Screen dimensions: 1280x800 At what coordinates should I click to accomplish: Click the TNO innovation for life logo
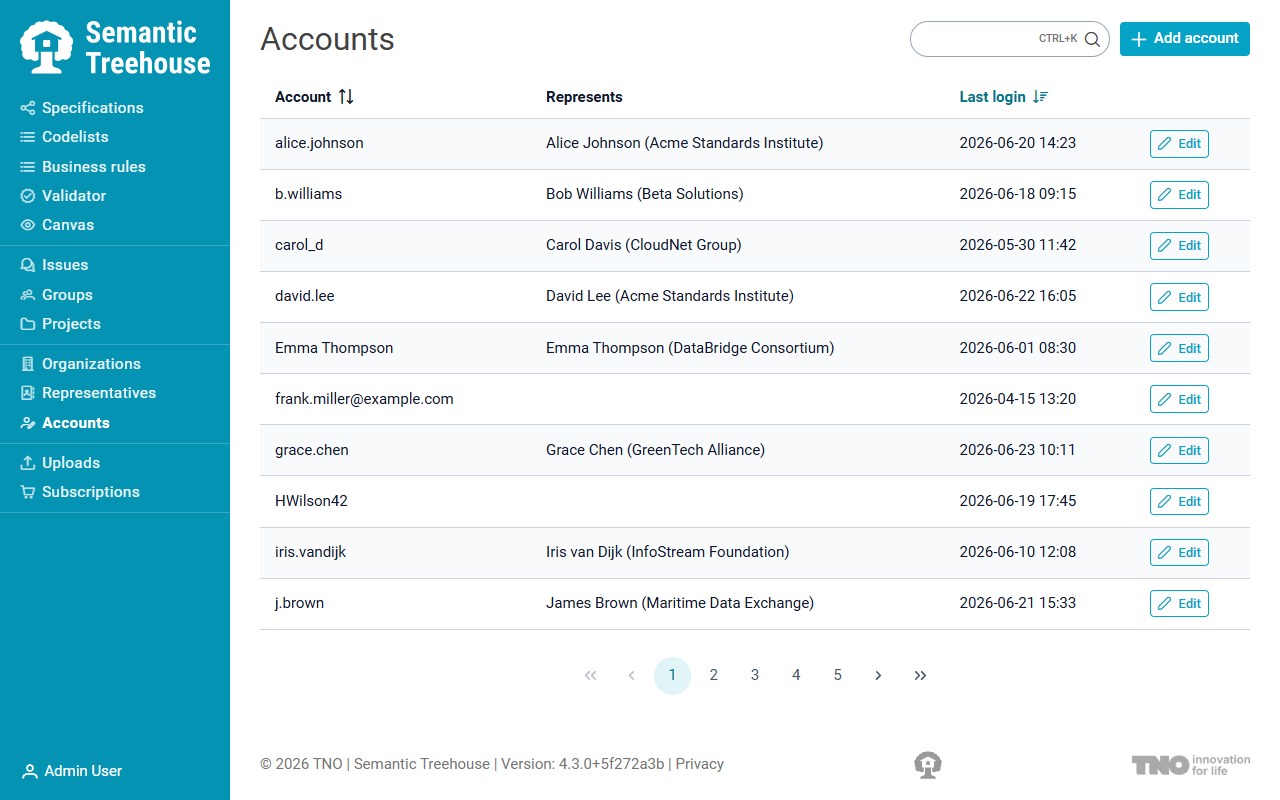click(1190, 765)
